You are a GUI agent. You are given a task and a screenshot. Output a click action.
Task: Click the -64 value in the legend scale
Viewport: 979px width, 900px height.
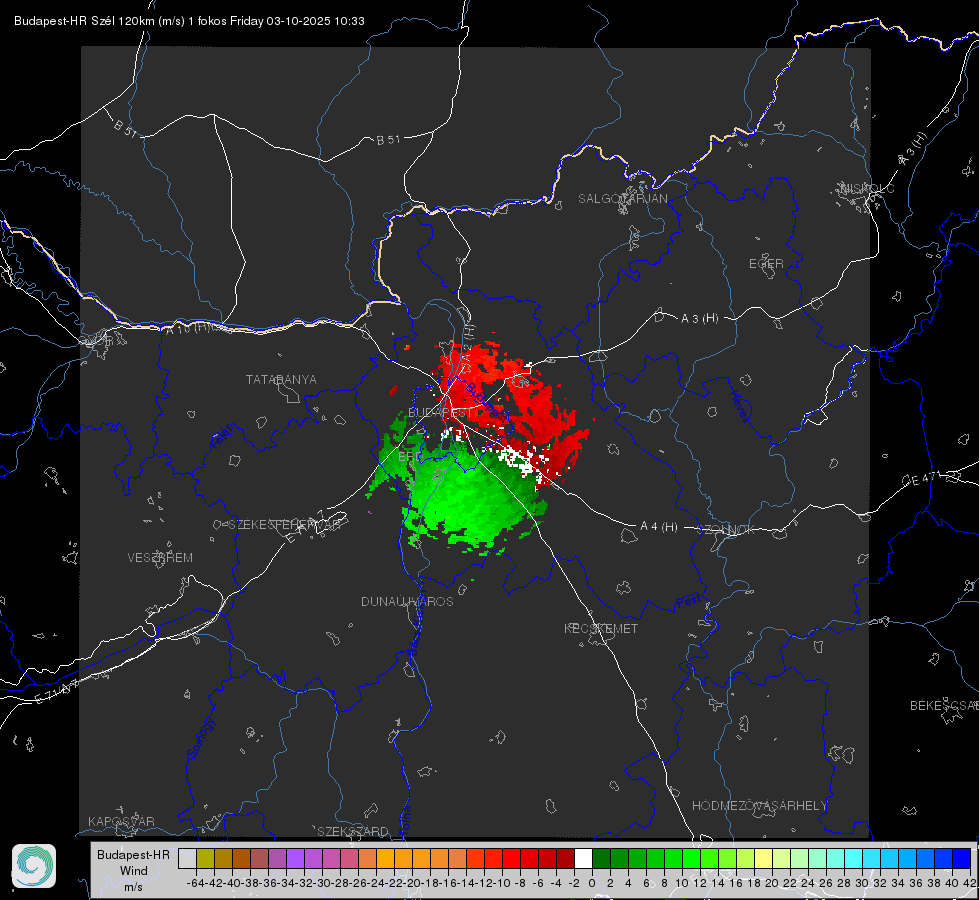point(195,883)
